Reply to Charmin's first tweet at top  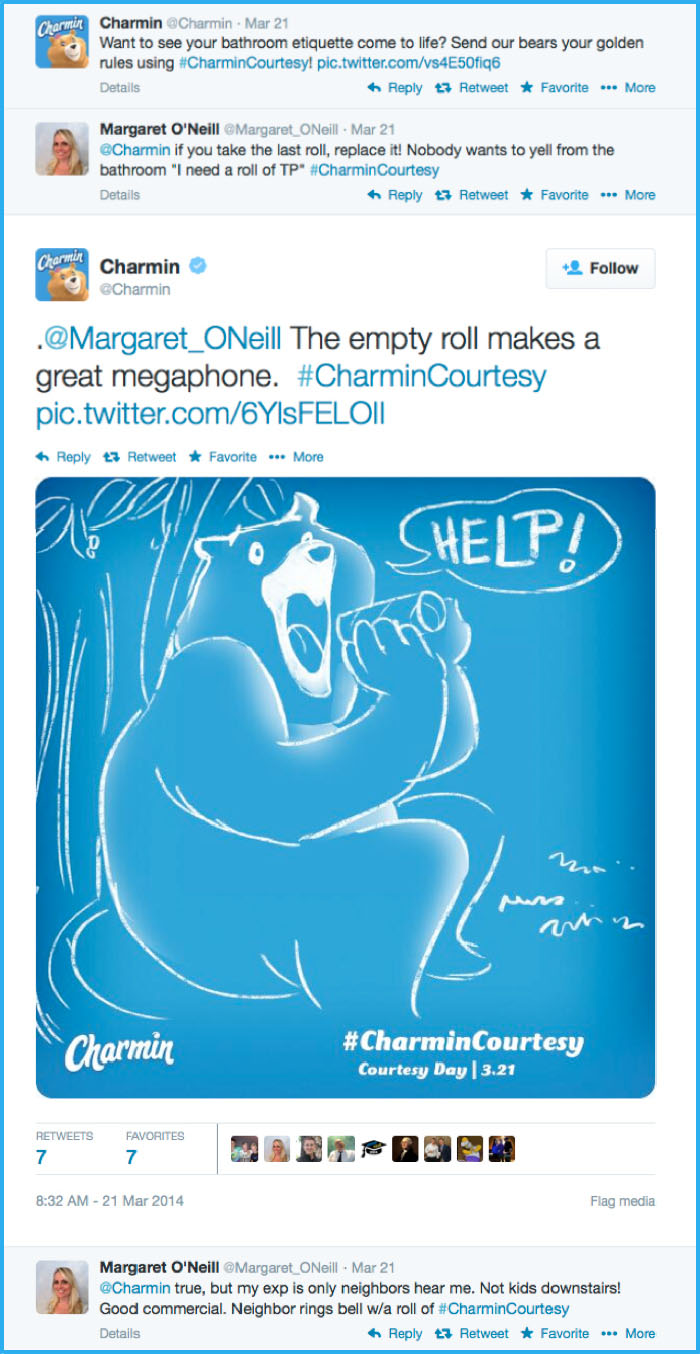[395, 88]
